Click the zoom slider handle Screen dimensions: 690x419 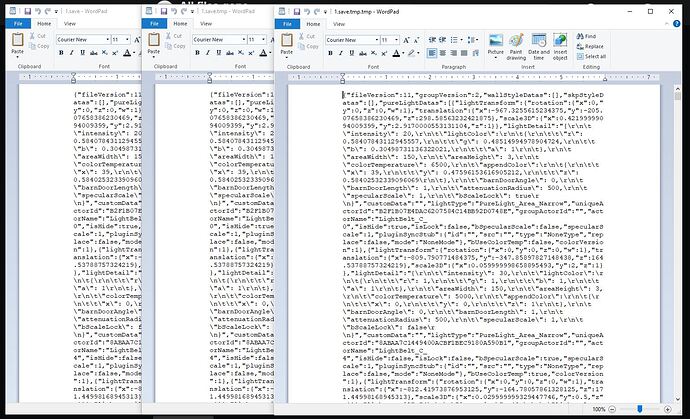click(x=640, y=409)
